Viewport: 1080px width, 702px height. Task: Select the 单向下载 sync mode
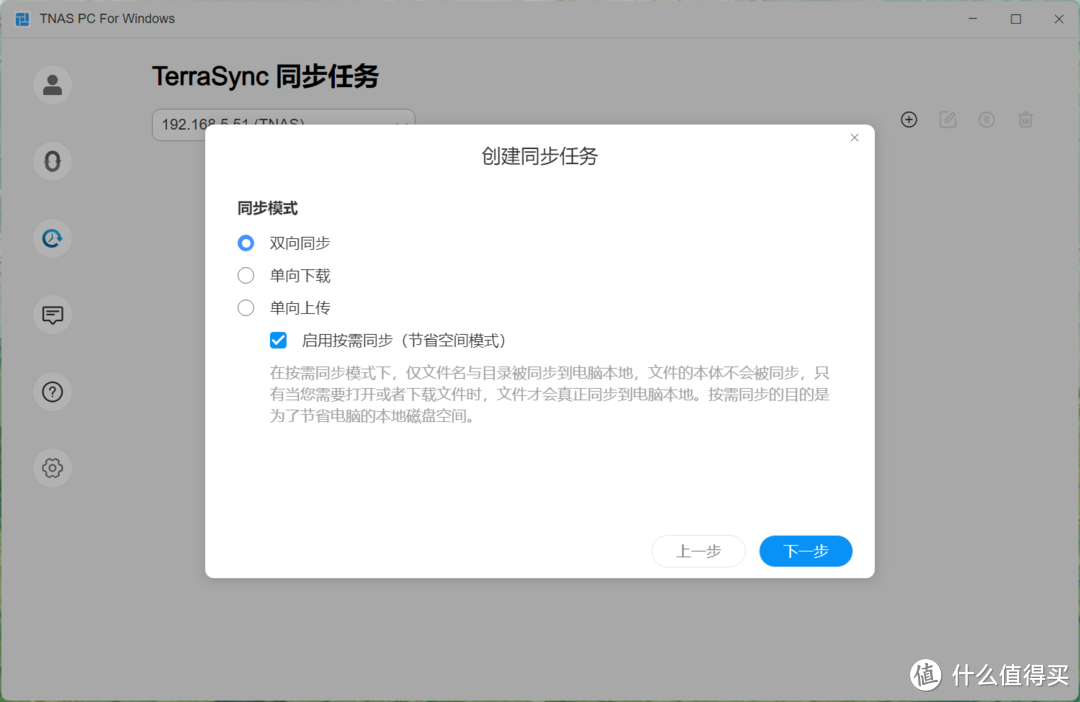(x=245, y=275)
